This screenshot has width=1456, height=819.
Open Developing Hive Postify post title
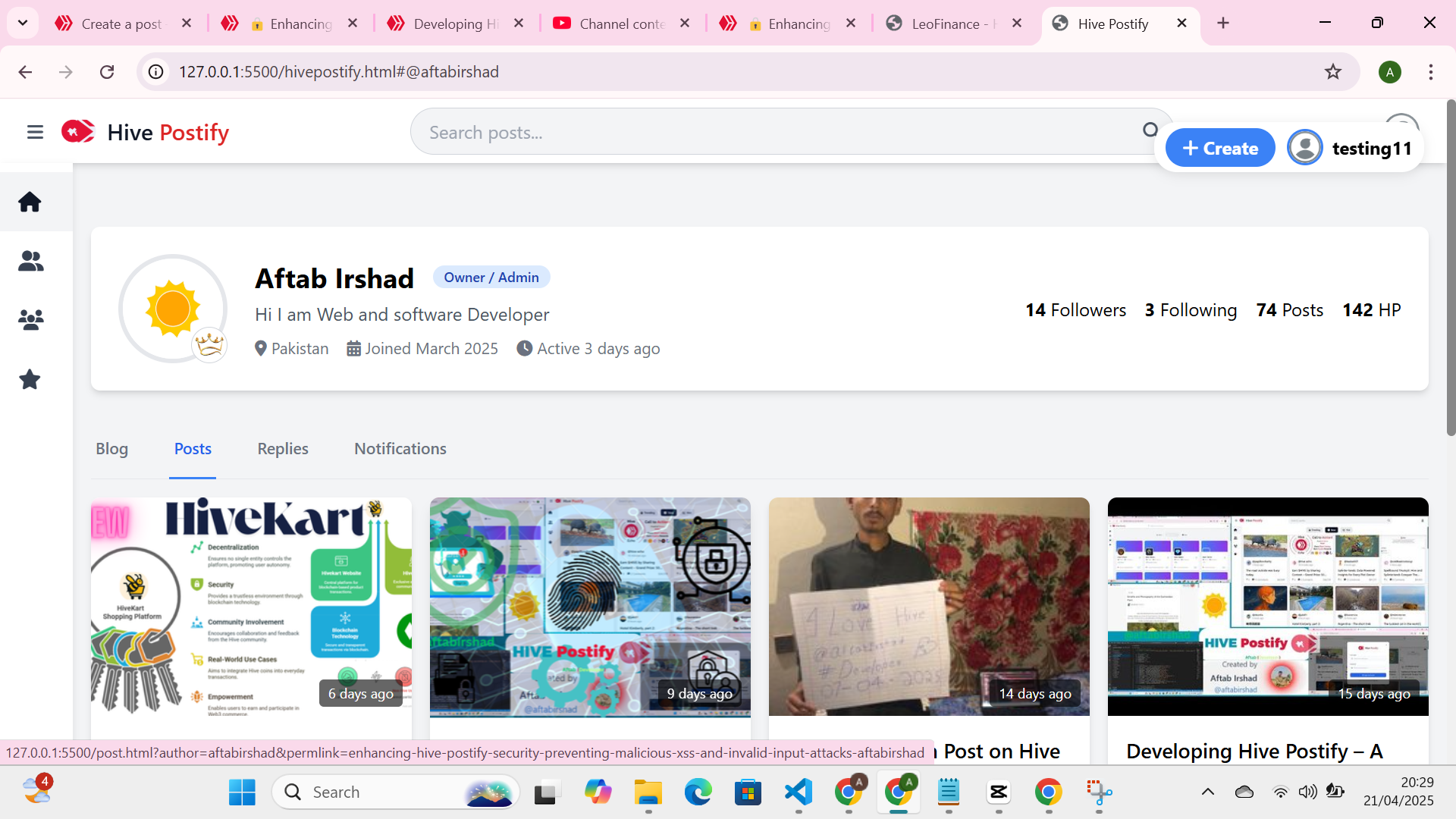click(x=1254, y=752)
